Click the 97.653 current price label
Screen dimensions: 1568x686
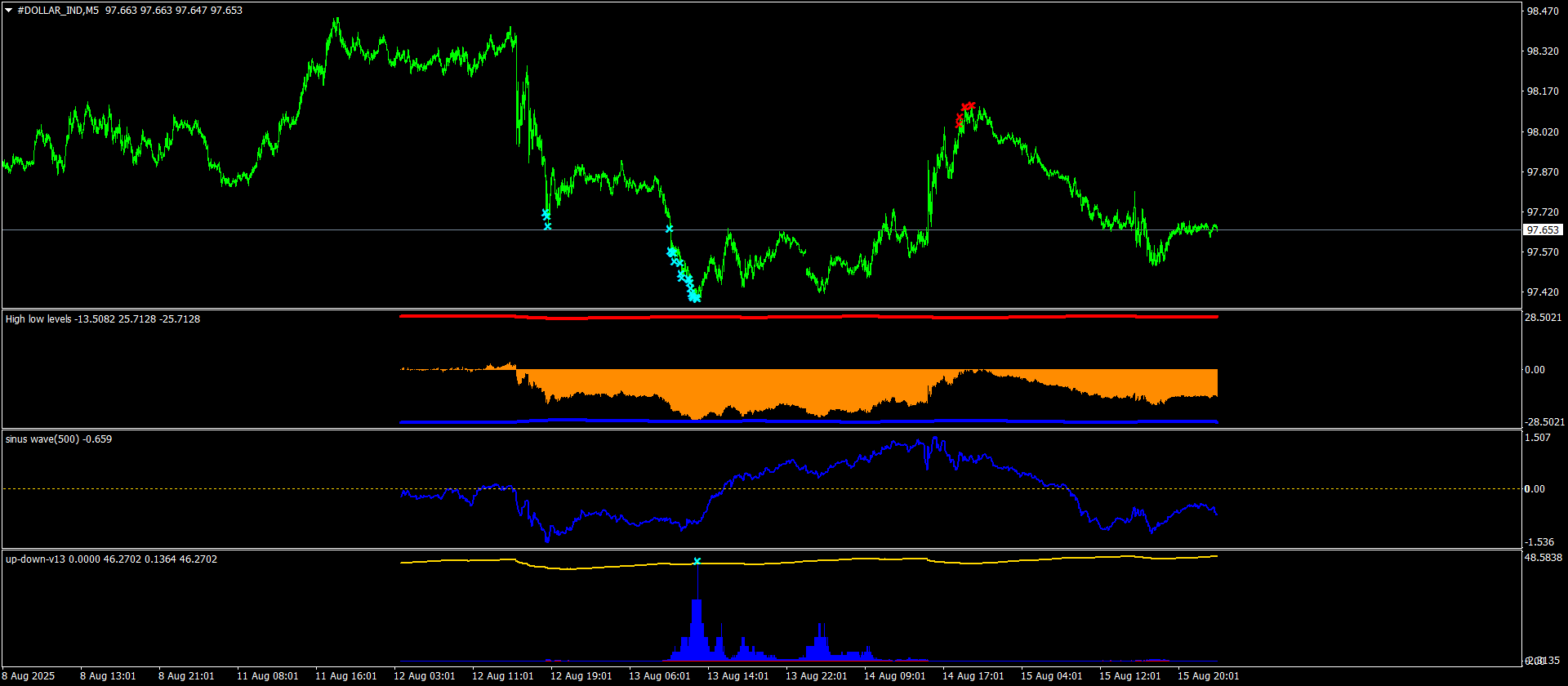click(x=1543, y=230)
